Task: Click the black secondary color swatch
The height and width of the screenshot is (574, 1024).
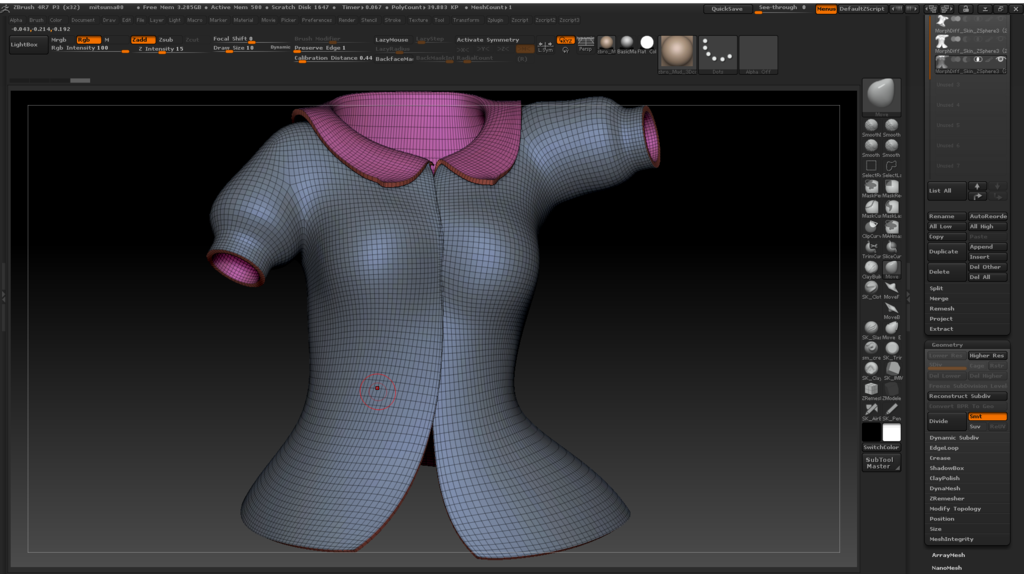Action: [871, 432]
